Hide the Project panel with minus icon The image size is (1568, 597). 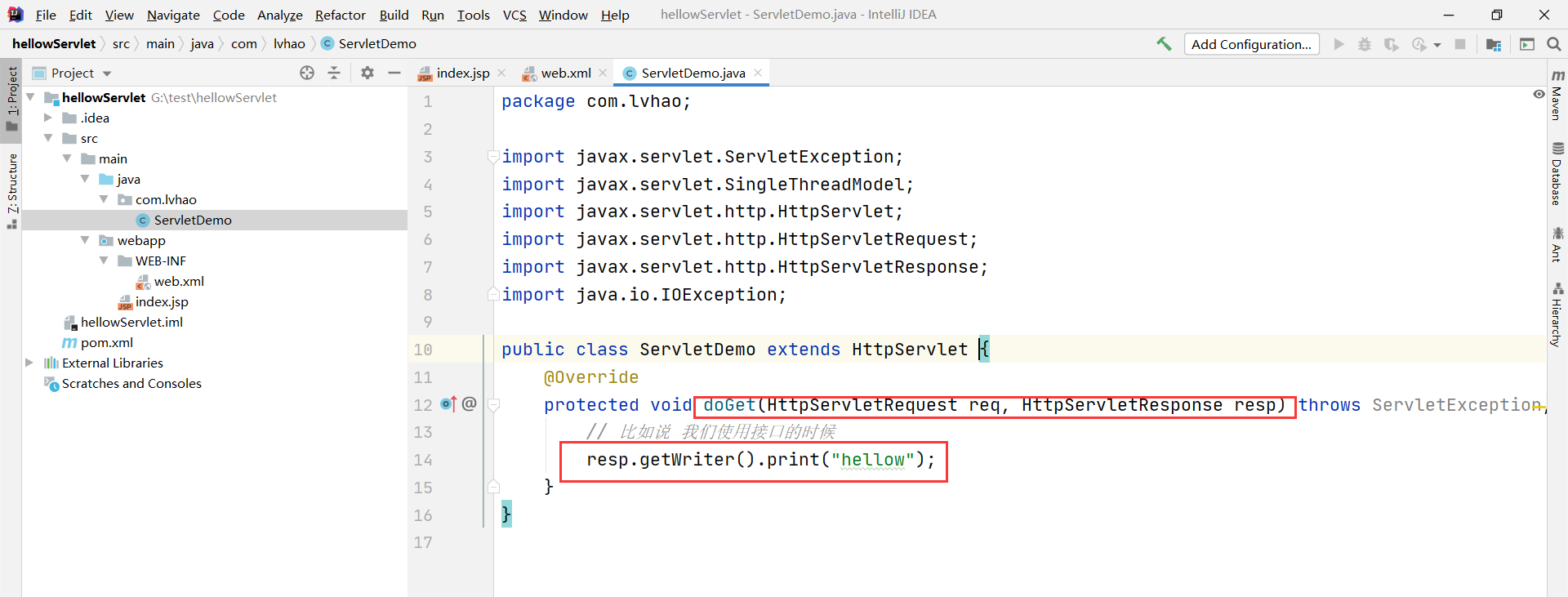394,73
